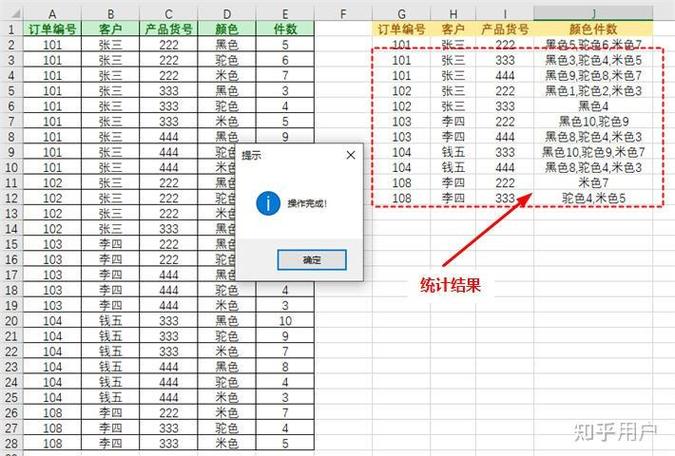Click cell G9 containing 104

(x=401, y=152)
